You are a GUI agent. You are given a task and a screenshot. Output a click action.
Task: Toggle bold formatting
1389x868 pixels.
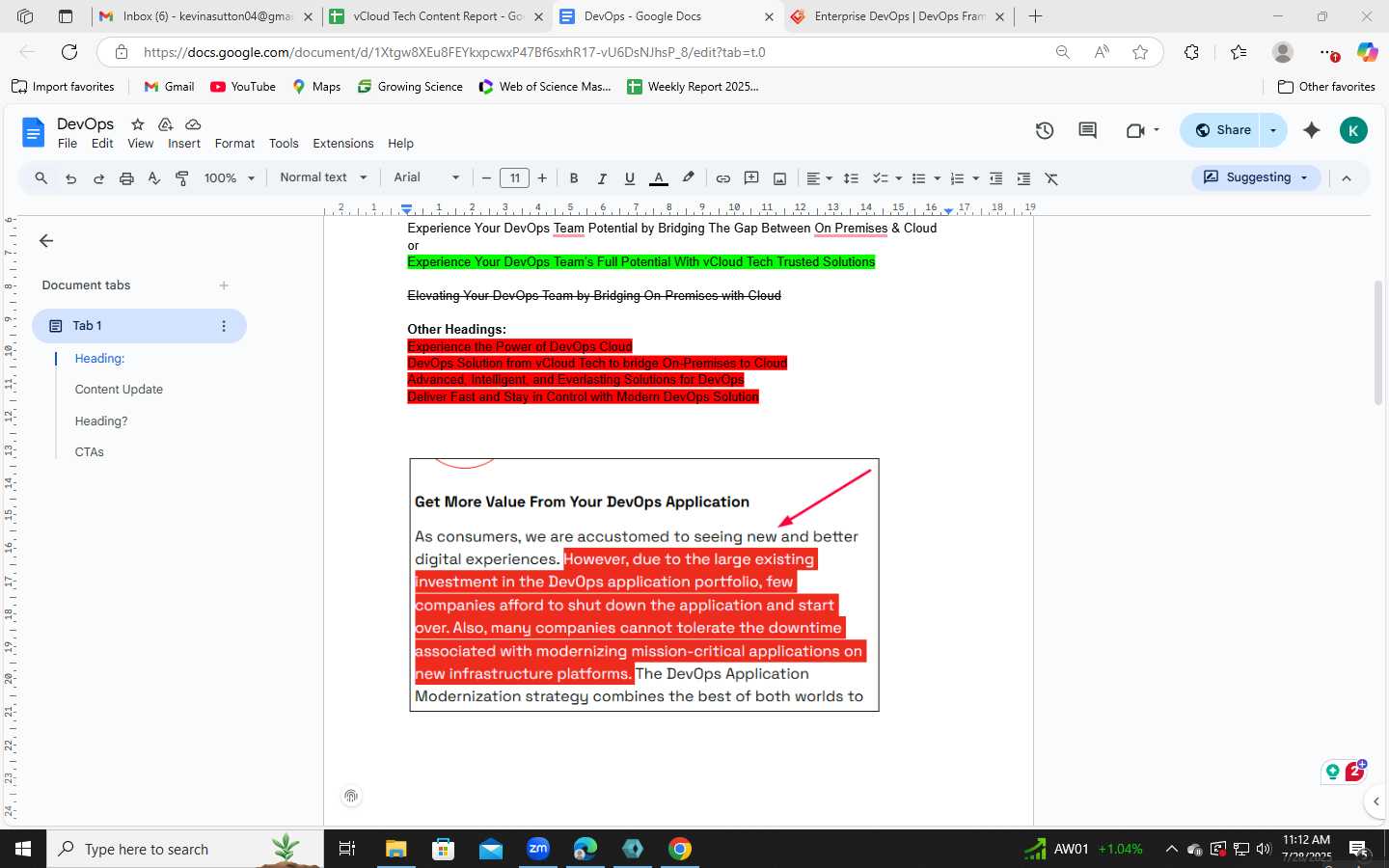tap(574, 178)
